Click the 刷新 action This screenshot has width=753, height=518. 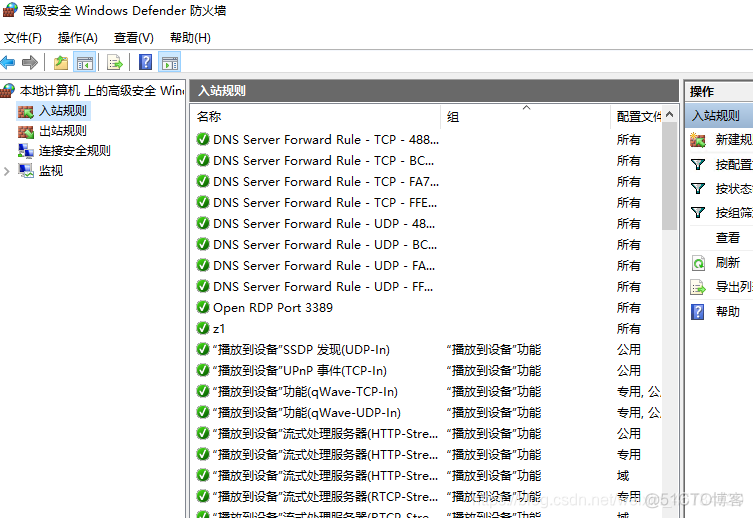728,263
